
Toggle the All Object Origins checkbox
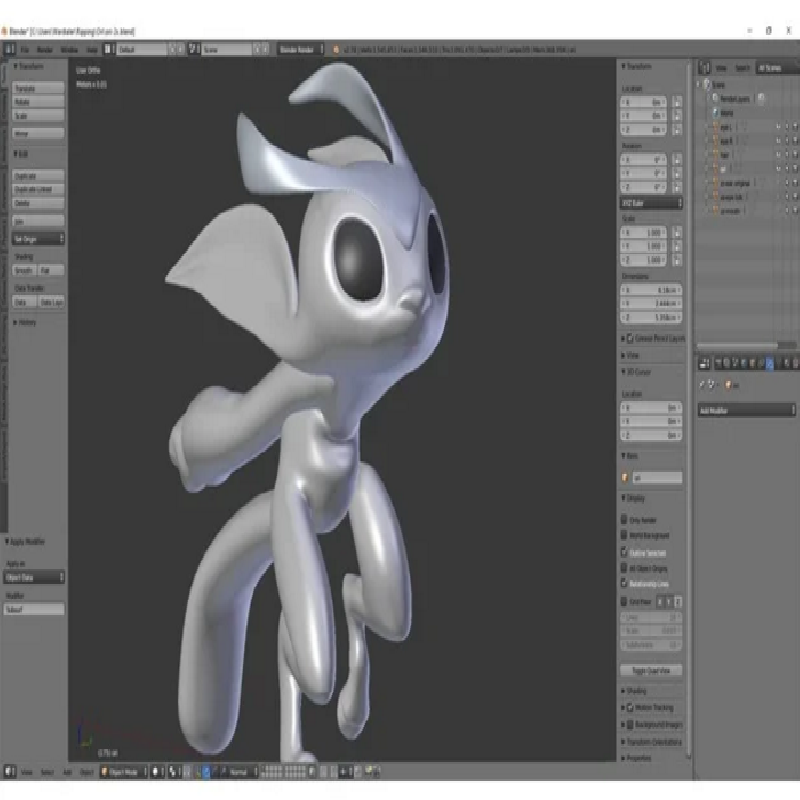(624, 567)
